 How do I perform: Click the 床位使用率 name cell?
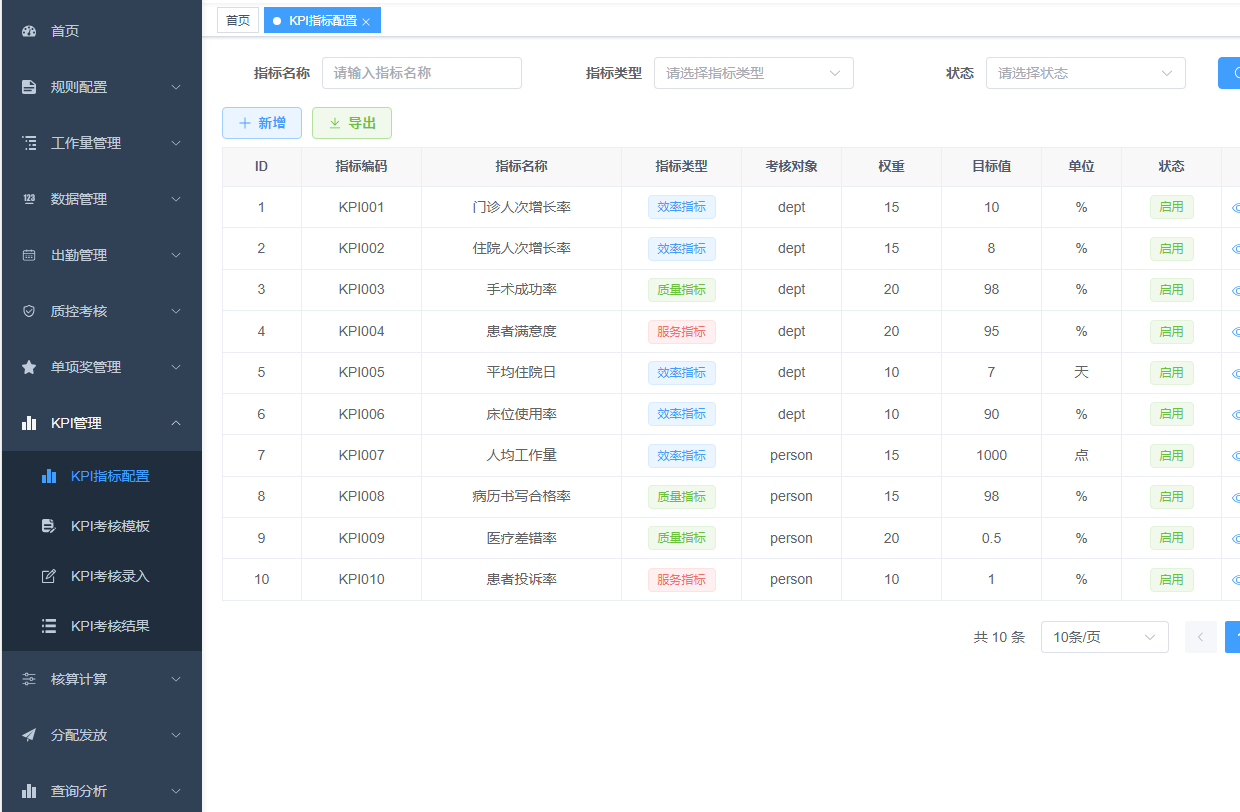pos(521,414)
